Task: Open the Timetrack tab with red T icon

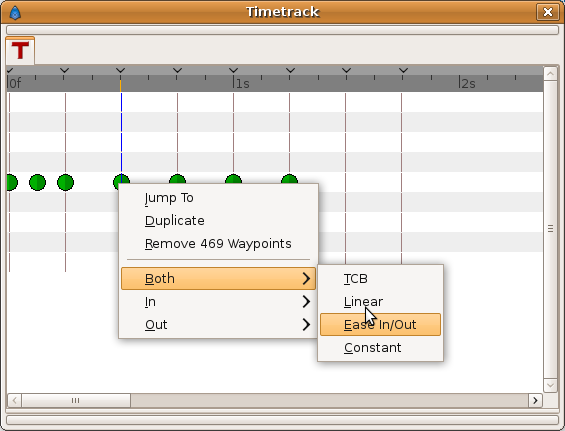Action: pos(20,50)
